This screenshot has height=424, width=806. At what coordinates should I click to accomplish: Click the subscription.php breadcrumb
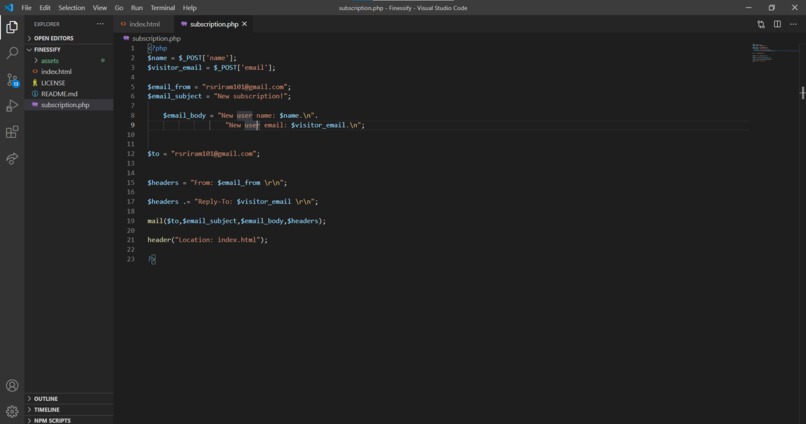tap(156, 39)
